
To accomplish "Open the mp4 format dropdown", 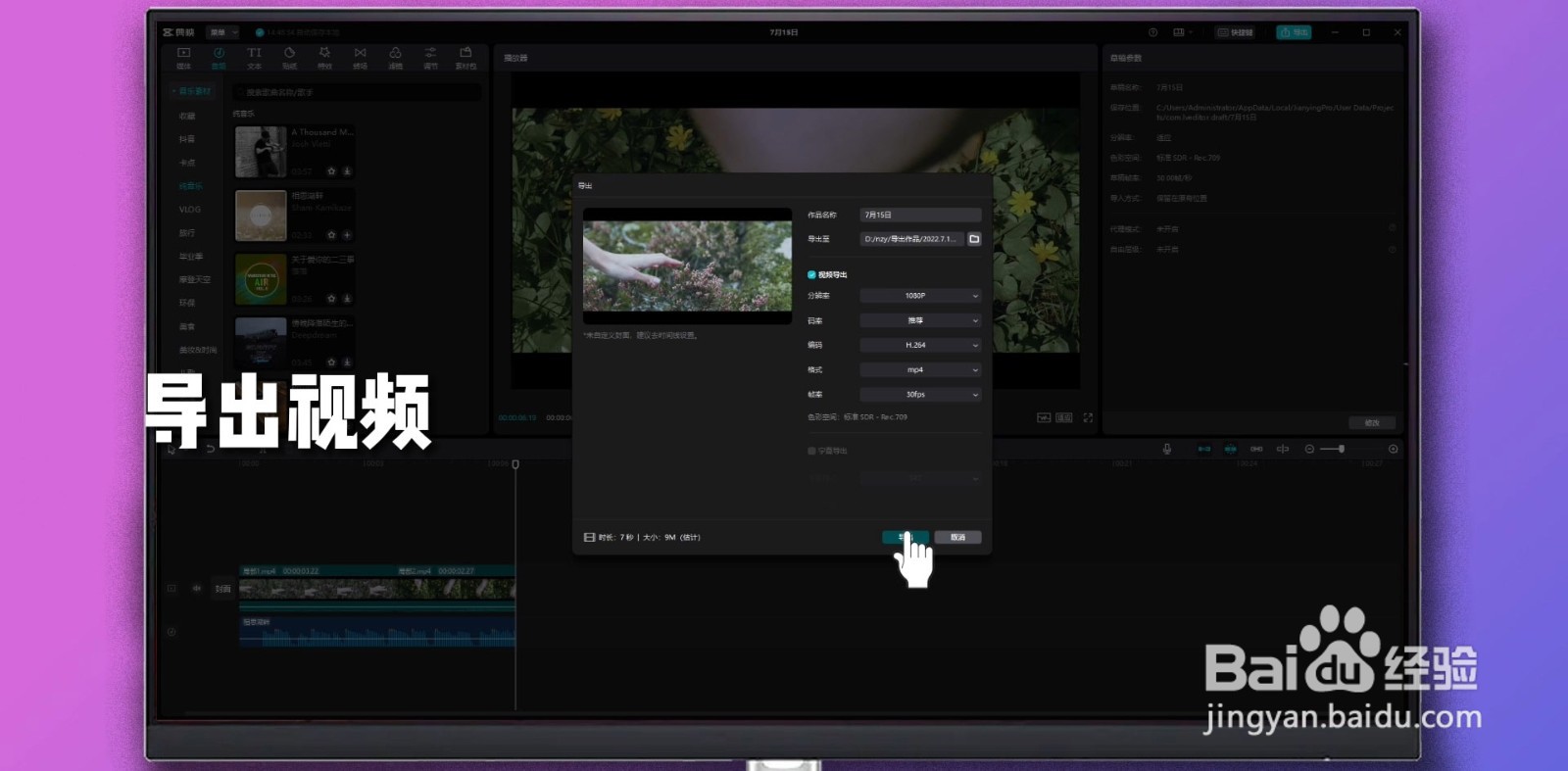I will [920, 369].
